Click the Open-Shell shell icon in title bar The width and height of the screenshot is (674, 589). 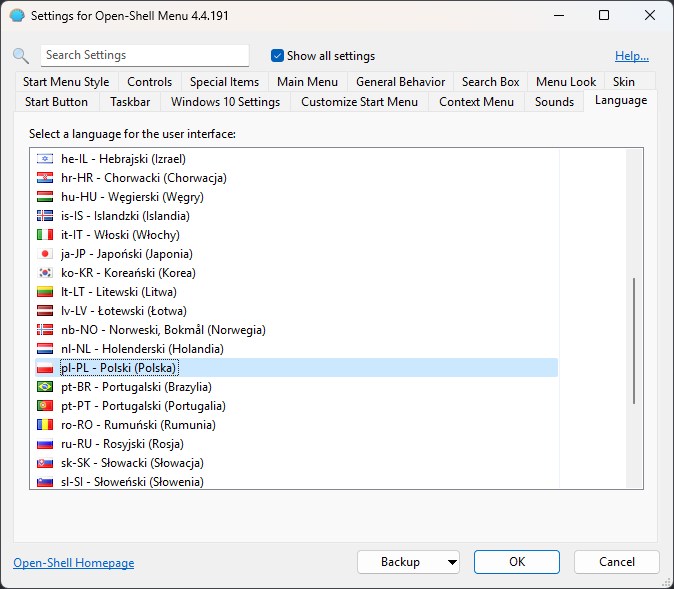[x=17, y=15]
